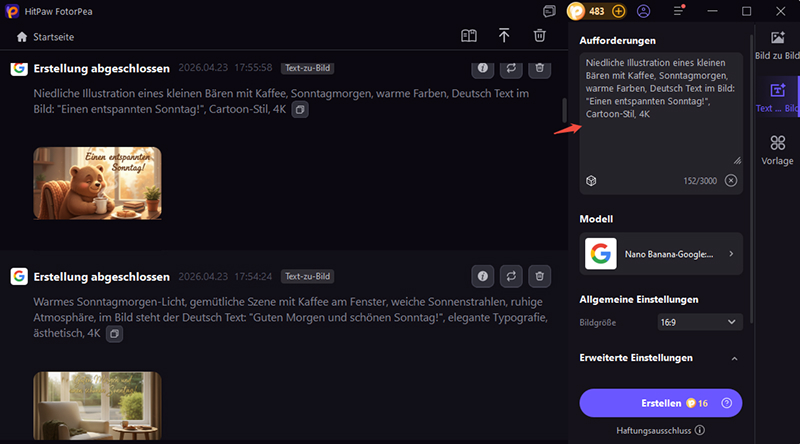
Task: Show info for the bear illustration result
Action: click(483, 68)
